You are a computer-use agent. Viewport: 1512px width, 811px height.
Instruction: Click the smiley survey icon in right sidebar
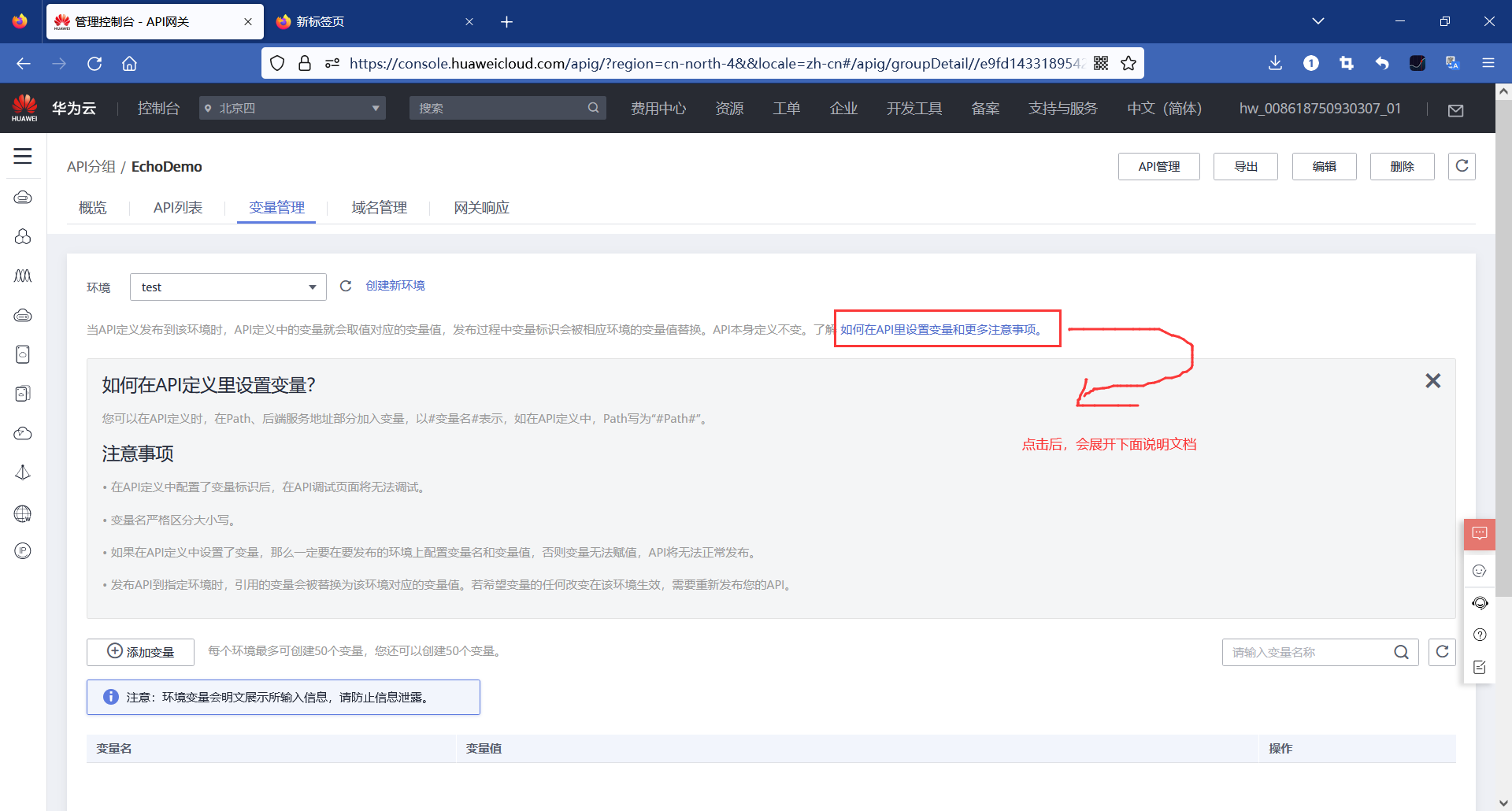click(x=1480, y=571)
